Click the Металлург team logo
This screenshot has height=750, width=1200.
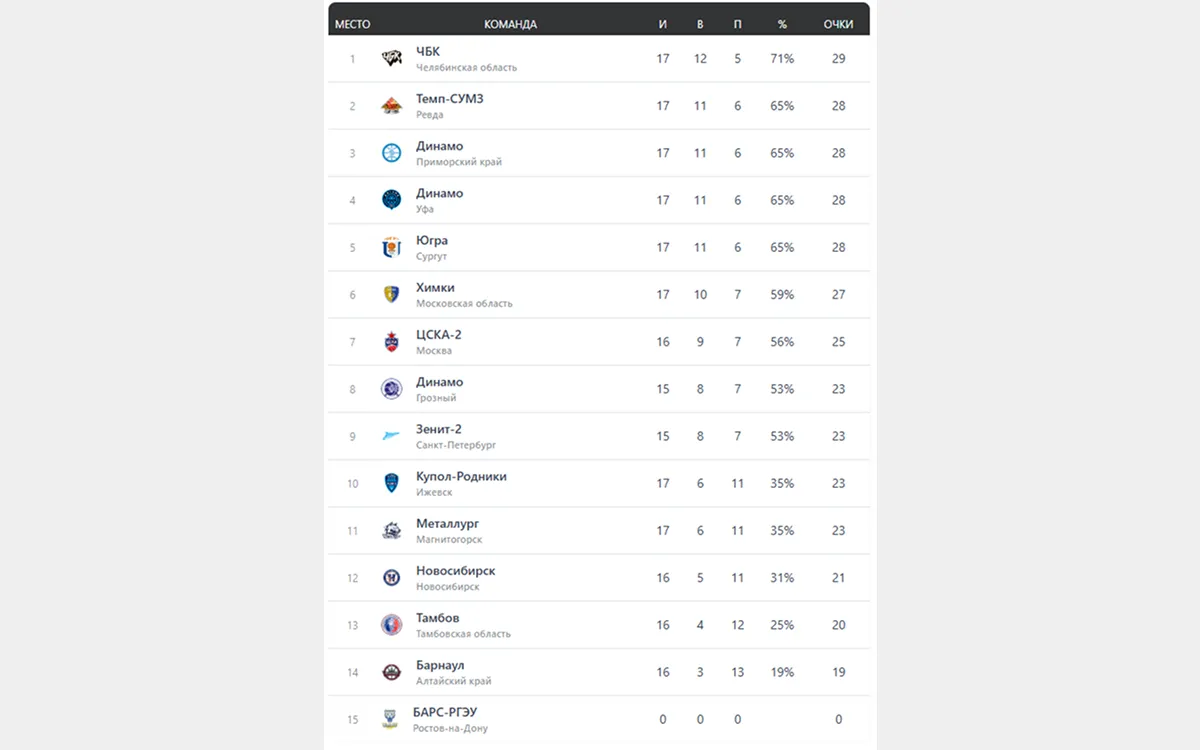[x=392, y=530]
